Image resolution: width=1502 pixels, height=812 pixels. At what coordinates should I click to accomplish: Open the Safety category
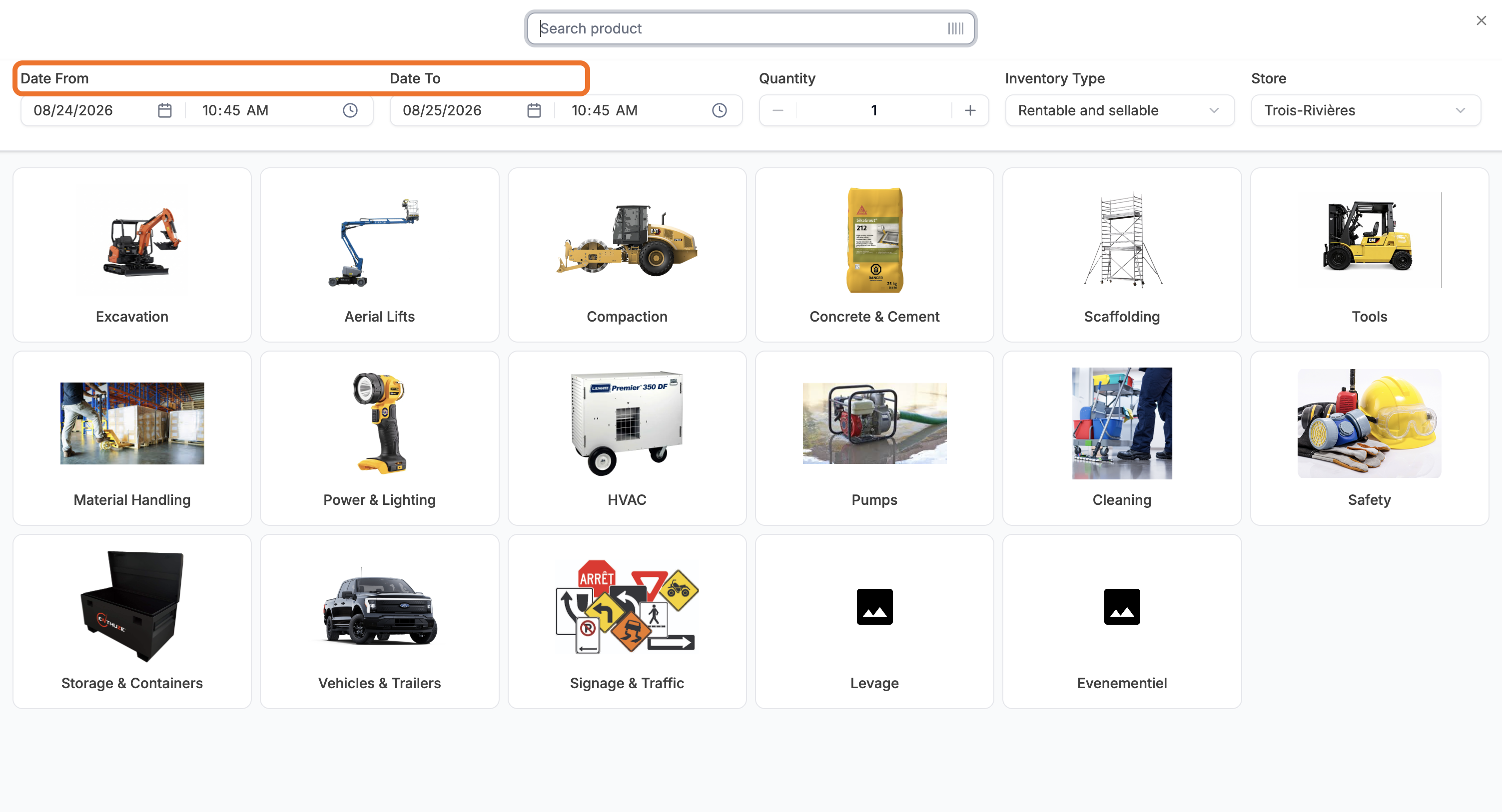[1369, 438]
